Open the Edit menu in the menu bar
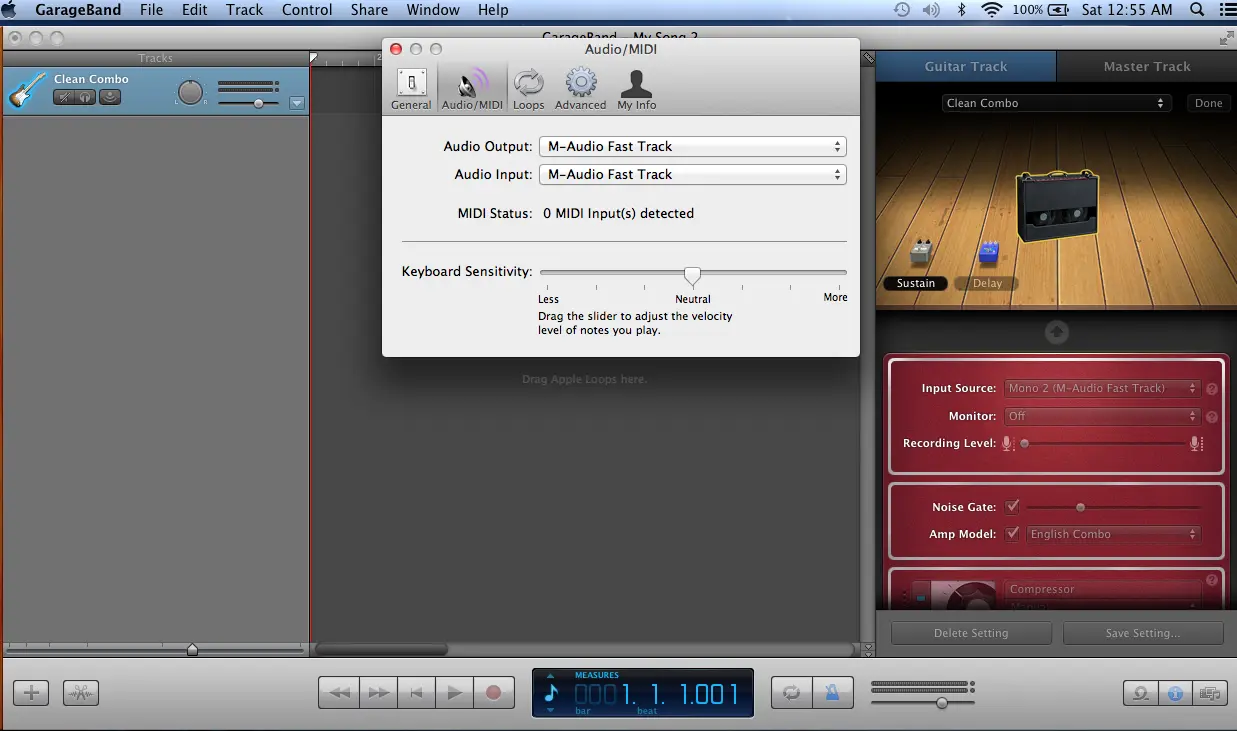 [x=195, y=10]
